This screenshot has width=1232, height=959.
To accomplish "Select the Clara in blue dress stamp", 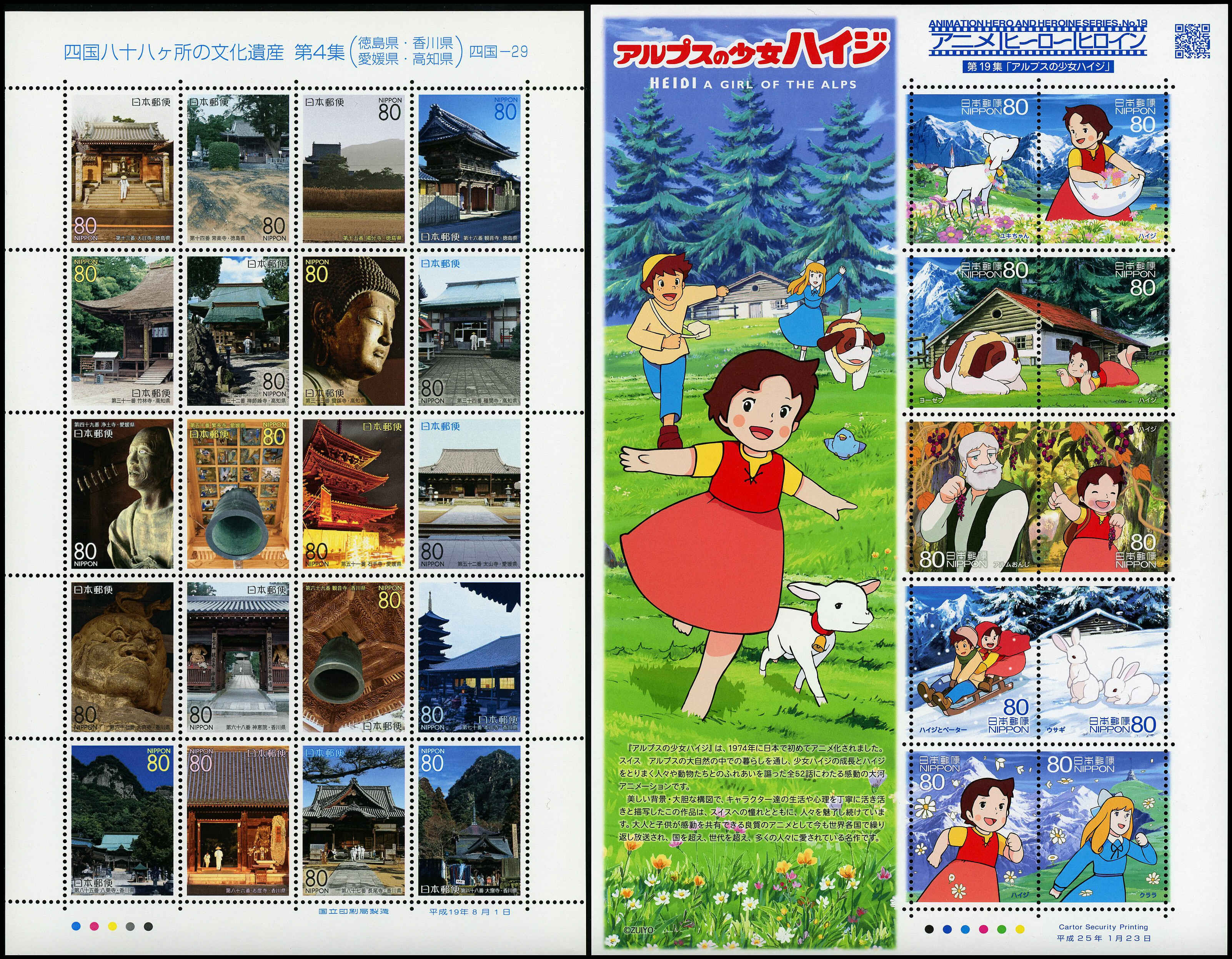I will point(1104,826).
